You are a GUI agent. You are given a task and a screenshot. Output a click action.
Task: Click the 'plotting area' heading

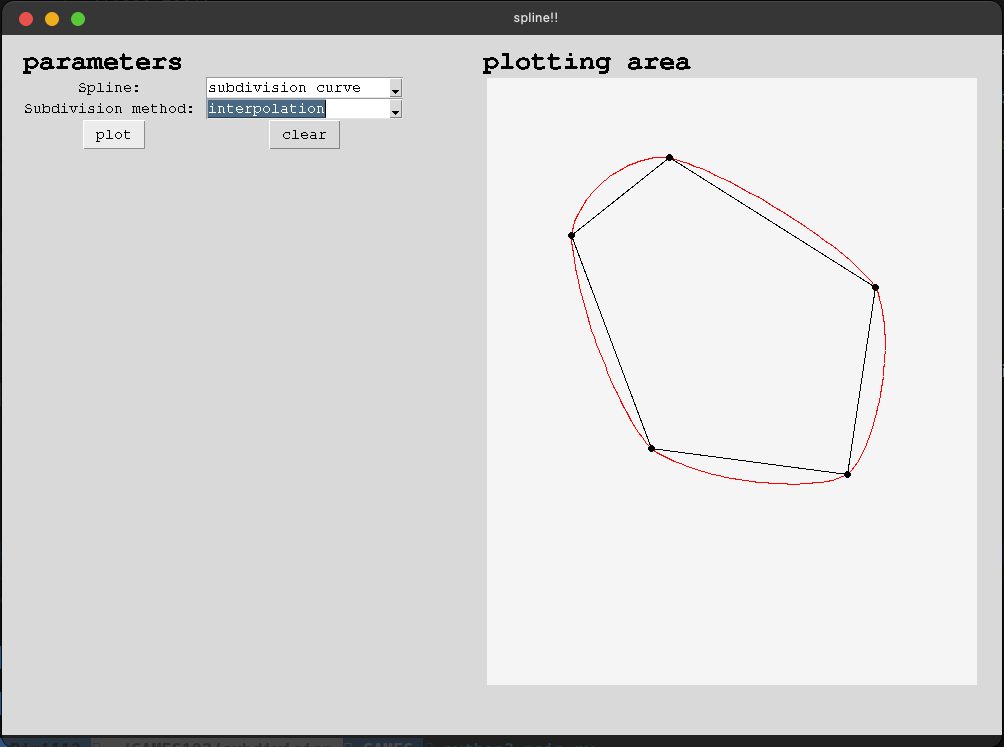pyautogui.click(x=586, y=63)
